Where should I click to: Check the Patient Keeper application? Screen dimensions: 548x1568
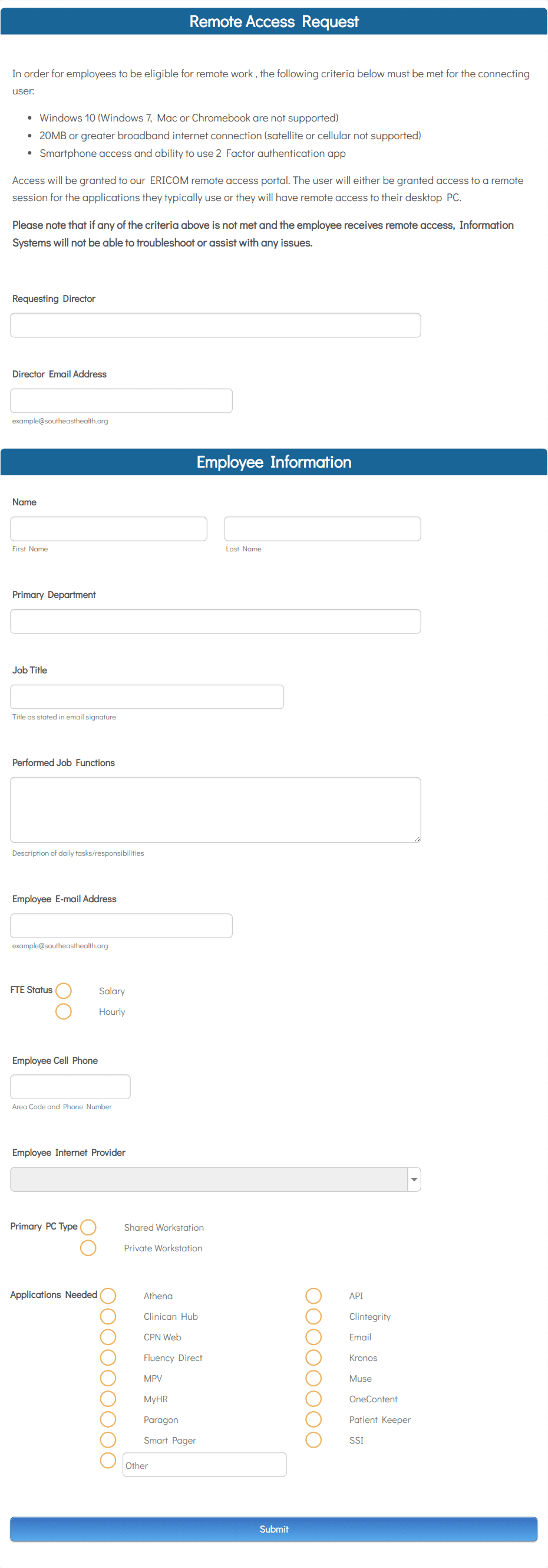pyautogui.click(x=314, y=1420)
